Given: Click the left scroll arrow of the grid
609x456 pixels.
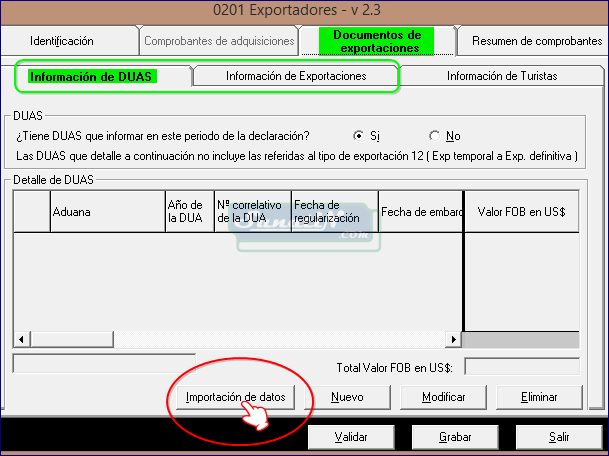Looking at the screenshot, I should pyautogui.click(x=22, y=339).
